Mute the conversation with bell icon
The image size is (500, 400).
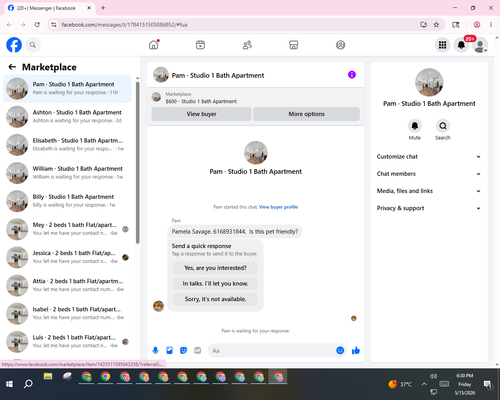click(415, 126)
